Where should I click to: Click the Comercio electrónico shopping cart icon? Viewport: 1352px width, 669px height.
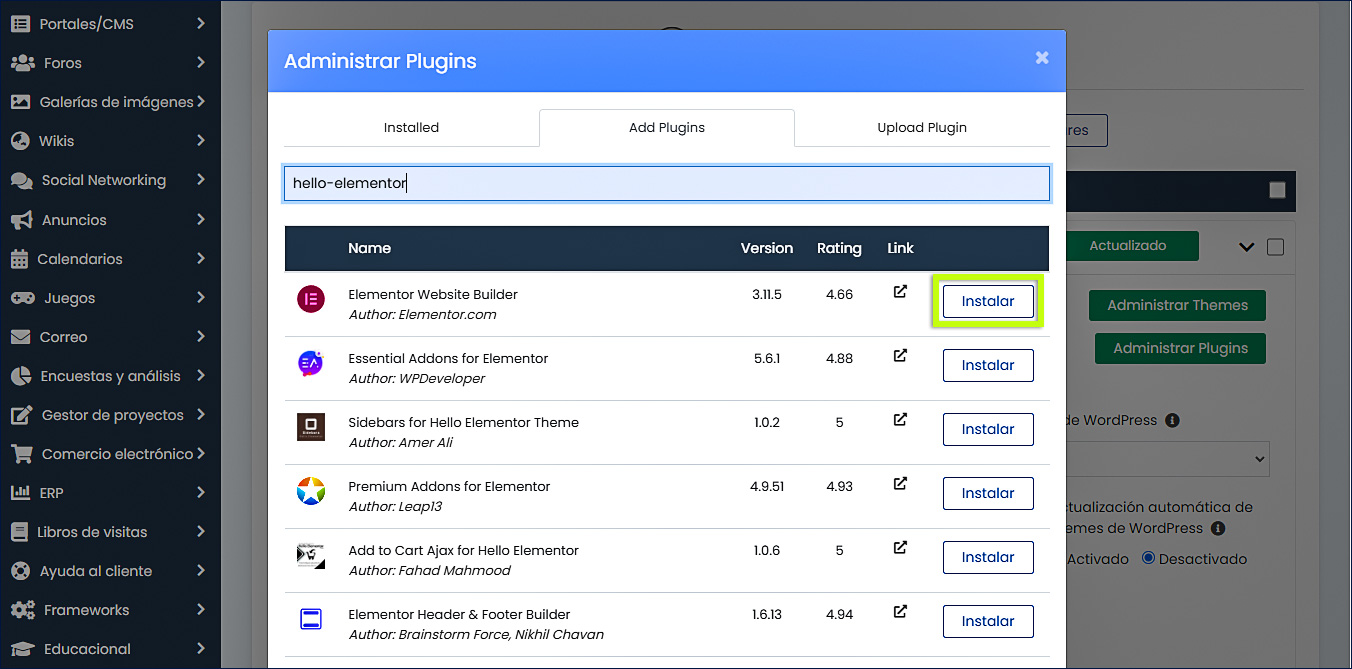pos(20,453)
